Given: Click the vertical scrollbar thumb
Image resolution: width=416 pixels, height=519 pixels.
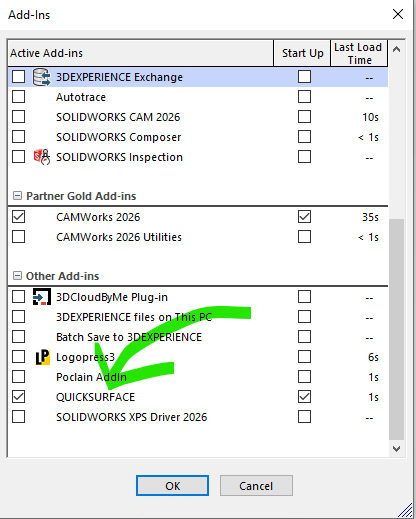Looking at the screenshot, I should coord(396,329).
